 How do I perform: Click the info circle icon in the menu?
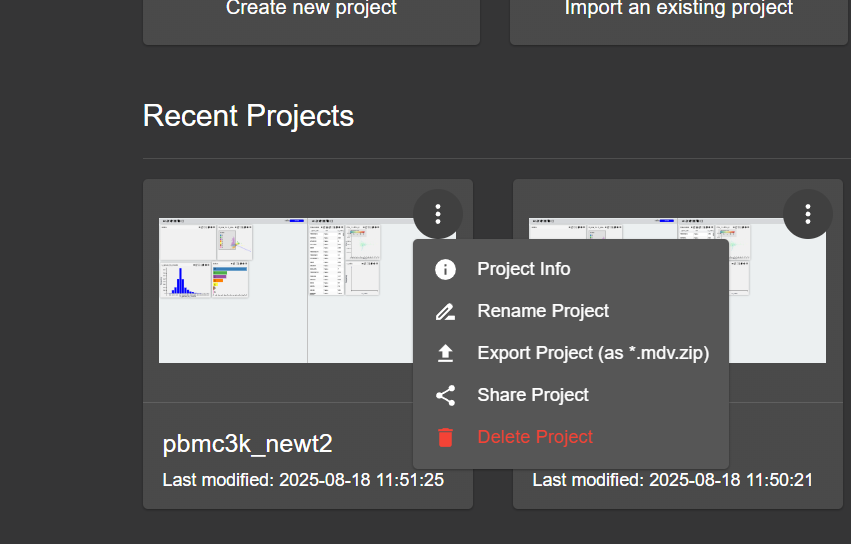pyautogui.click(x=446, y=269)
